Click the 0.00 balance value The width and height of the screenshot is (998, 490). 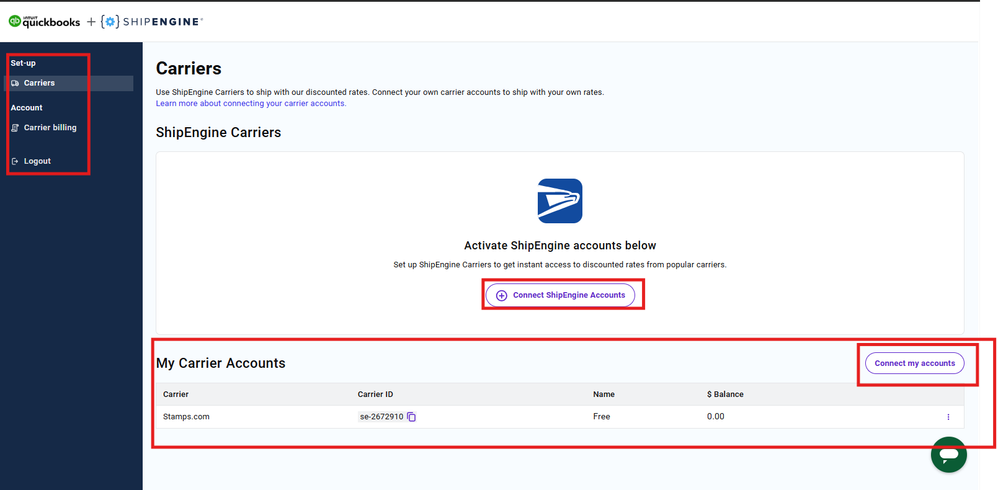715,417
